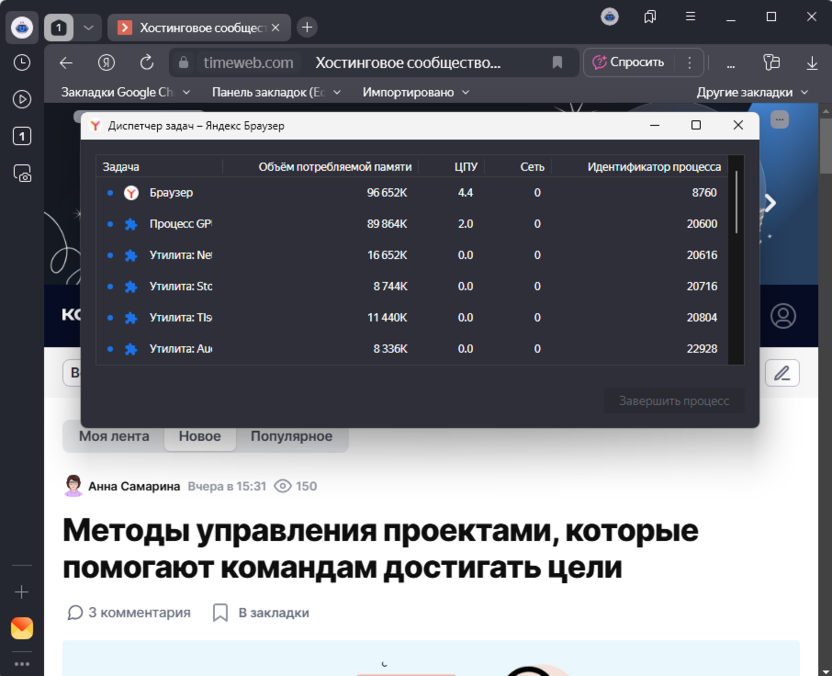Select the Утилита: Au process row
This screenshot has width=832, height=676.
pyautogui.click(x=412, y=349)
